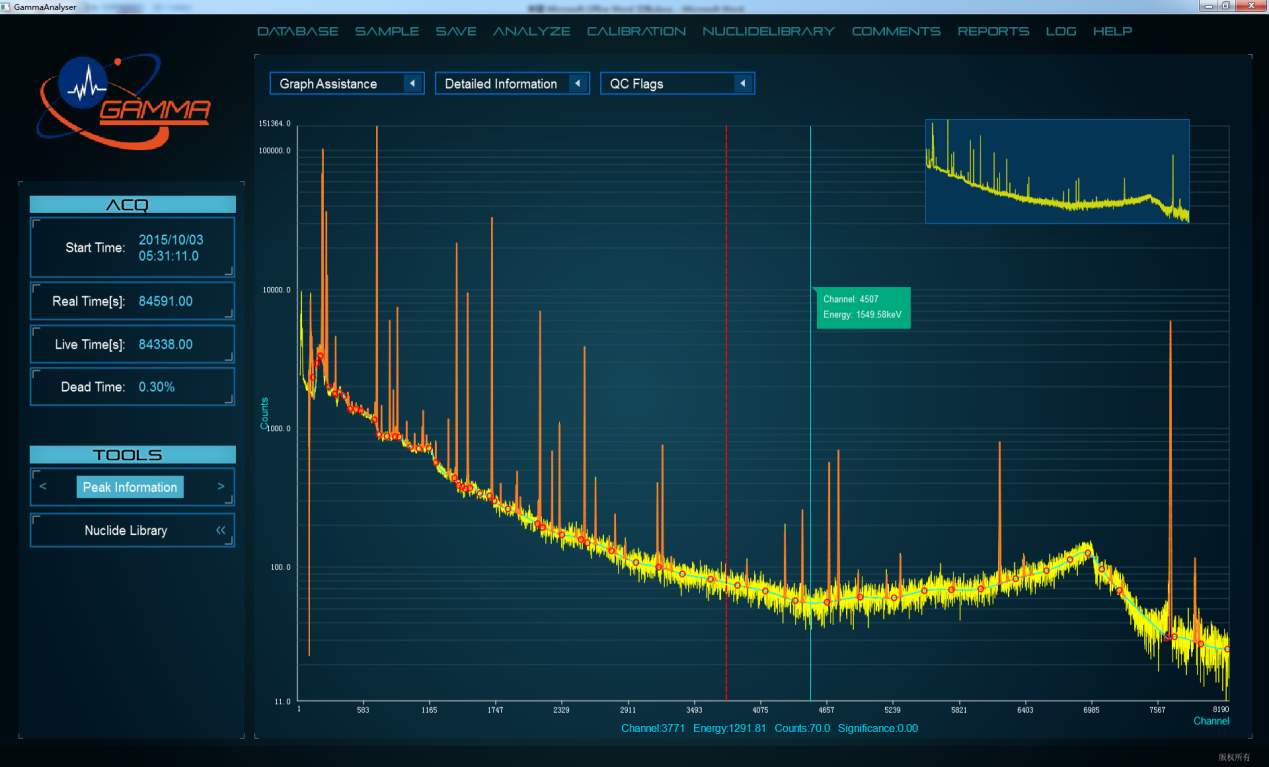Open the REPORTS menu
Screen dimensions: 1269x767
[993, 31]
